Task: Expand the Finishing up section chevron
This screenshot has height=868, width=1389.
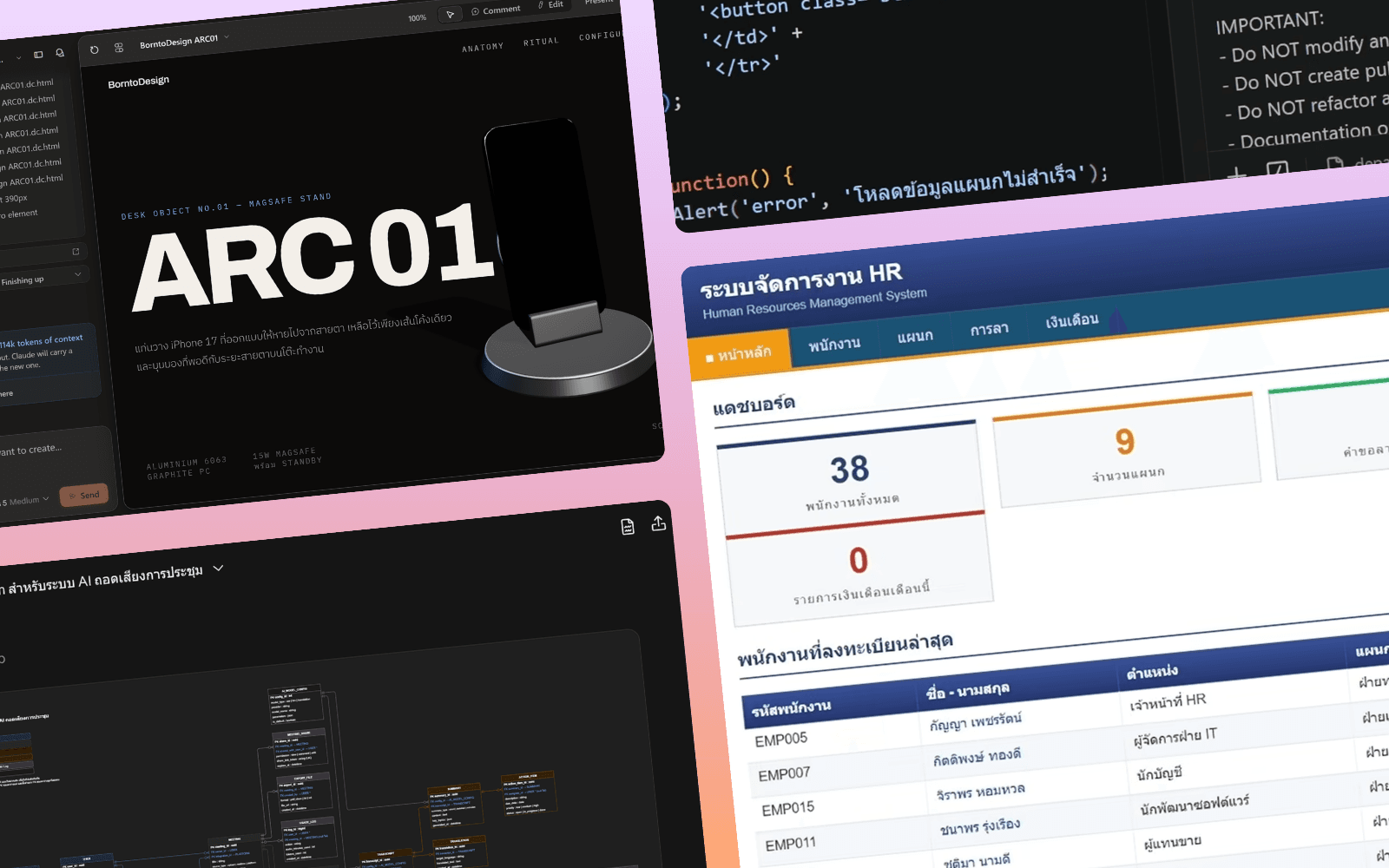Action: tap(78, 274)
